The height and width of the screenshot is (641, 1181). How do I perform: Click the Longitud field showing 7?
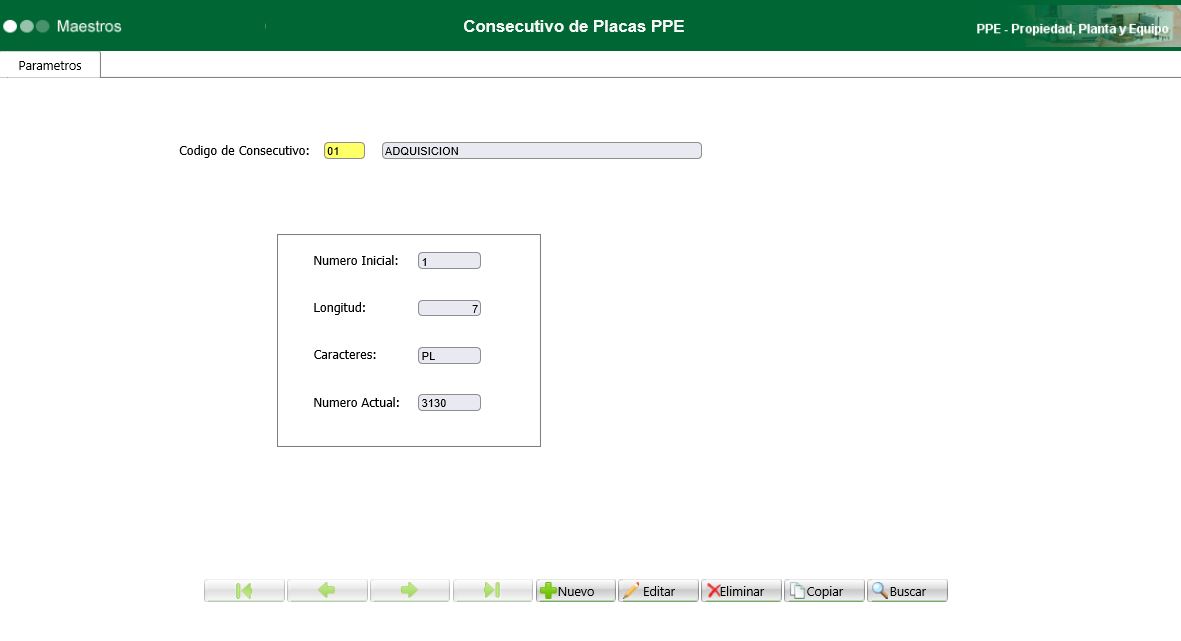click(449, 308)
